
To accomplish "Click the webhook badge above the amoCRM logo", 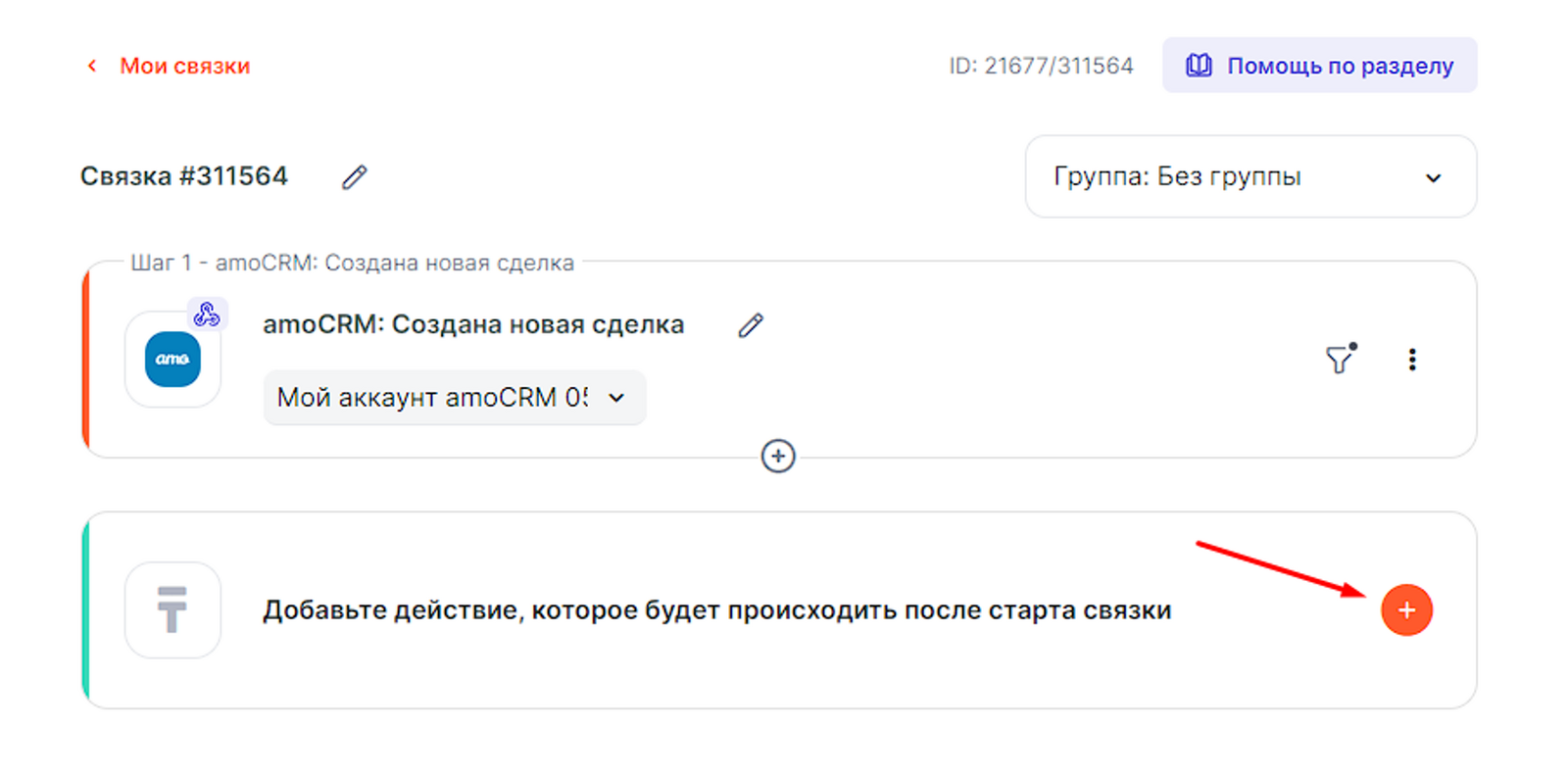I will pyautogui.click(x=207, y=315).
